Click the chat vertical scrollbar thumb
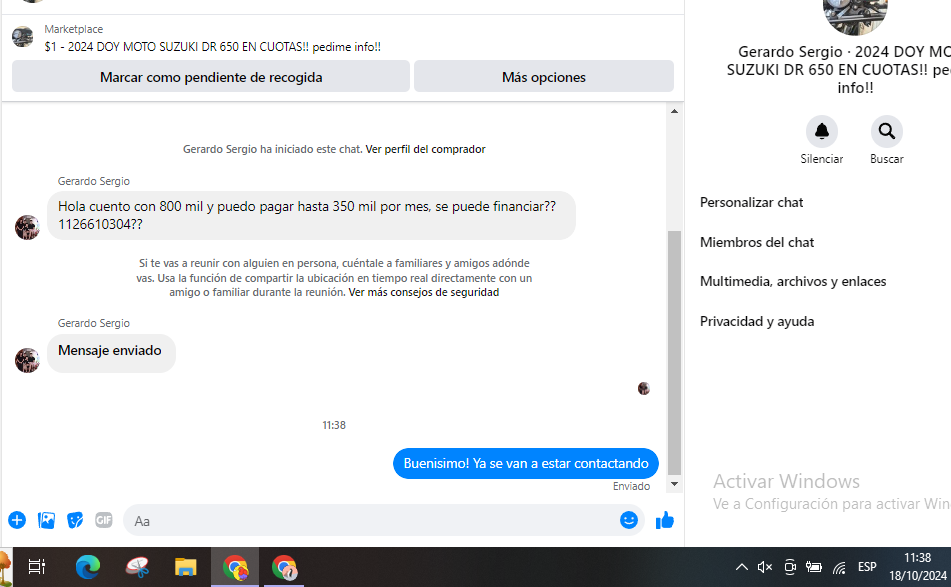 pyautogui.click(x=674, y=352)
